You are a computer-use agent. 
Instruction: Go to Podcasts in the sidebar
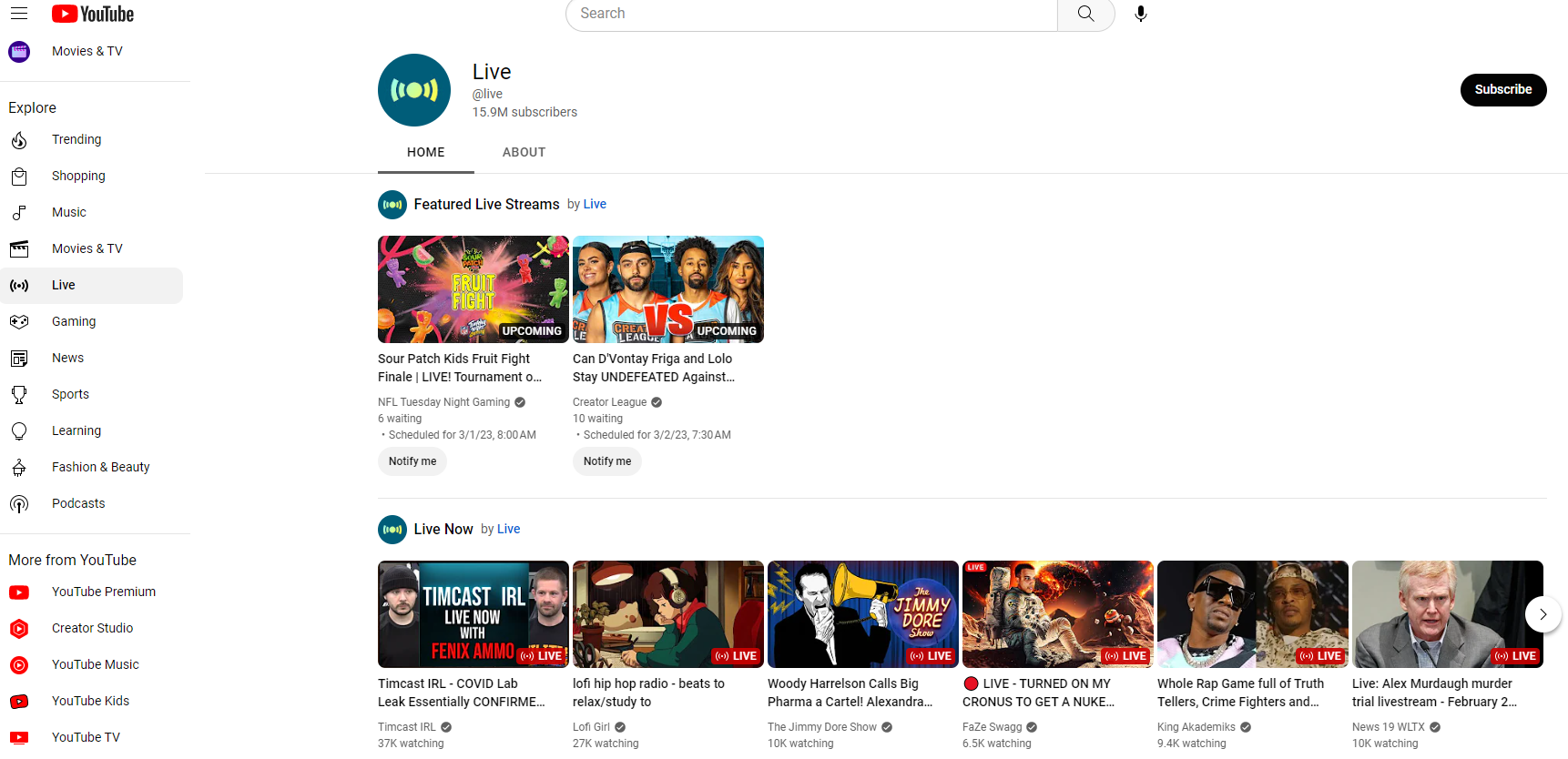coord(78,503)
